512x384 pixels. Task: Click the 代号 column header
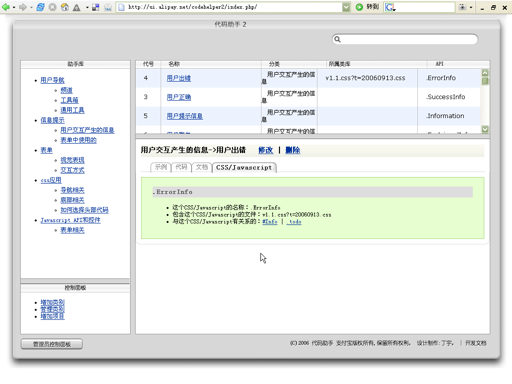[148, 64]
